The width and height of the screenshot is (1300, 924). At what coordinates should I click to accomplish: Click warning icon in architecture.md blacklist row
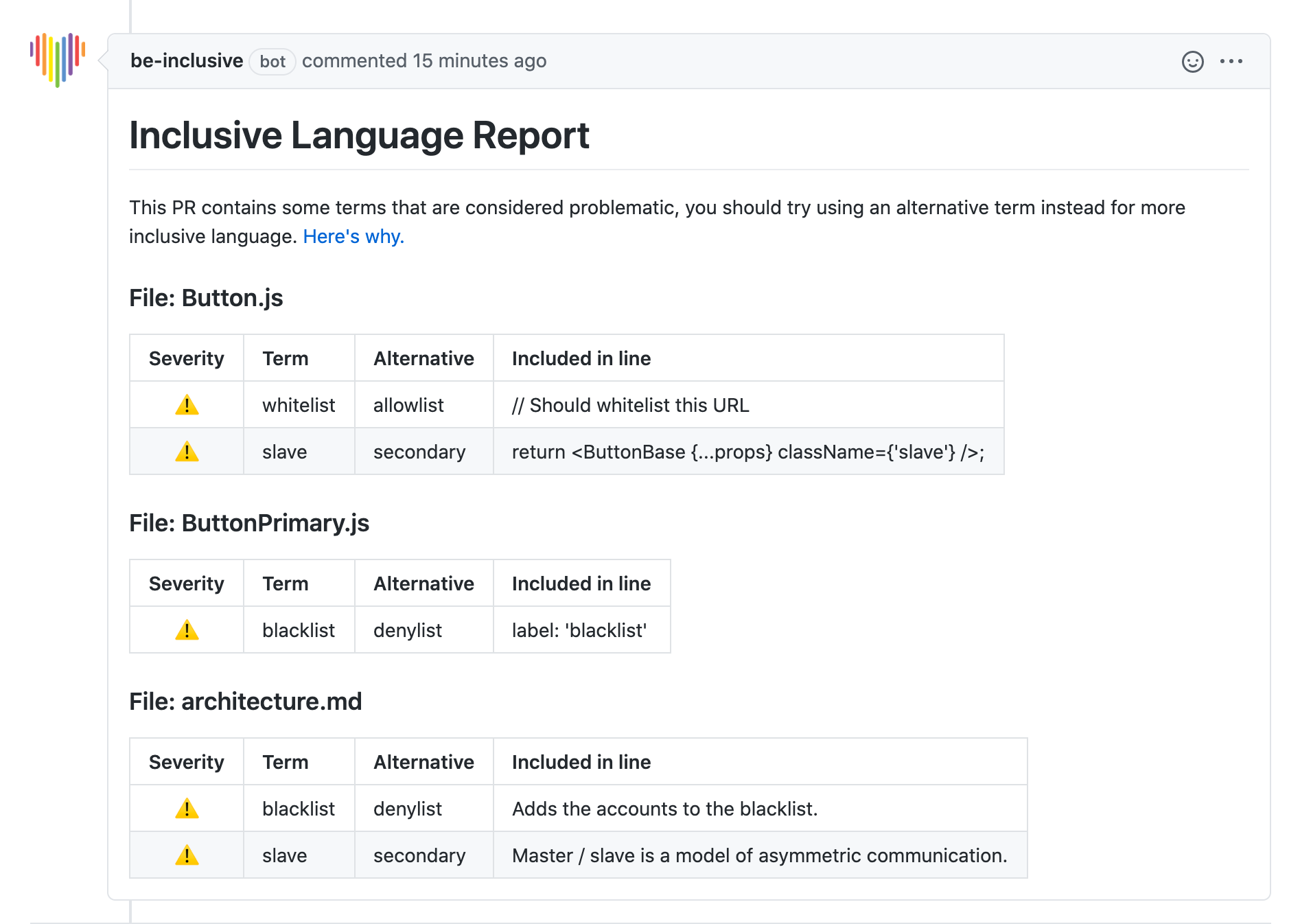point(187,809)
